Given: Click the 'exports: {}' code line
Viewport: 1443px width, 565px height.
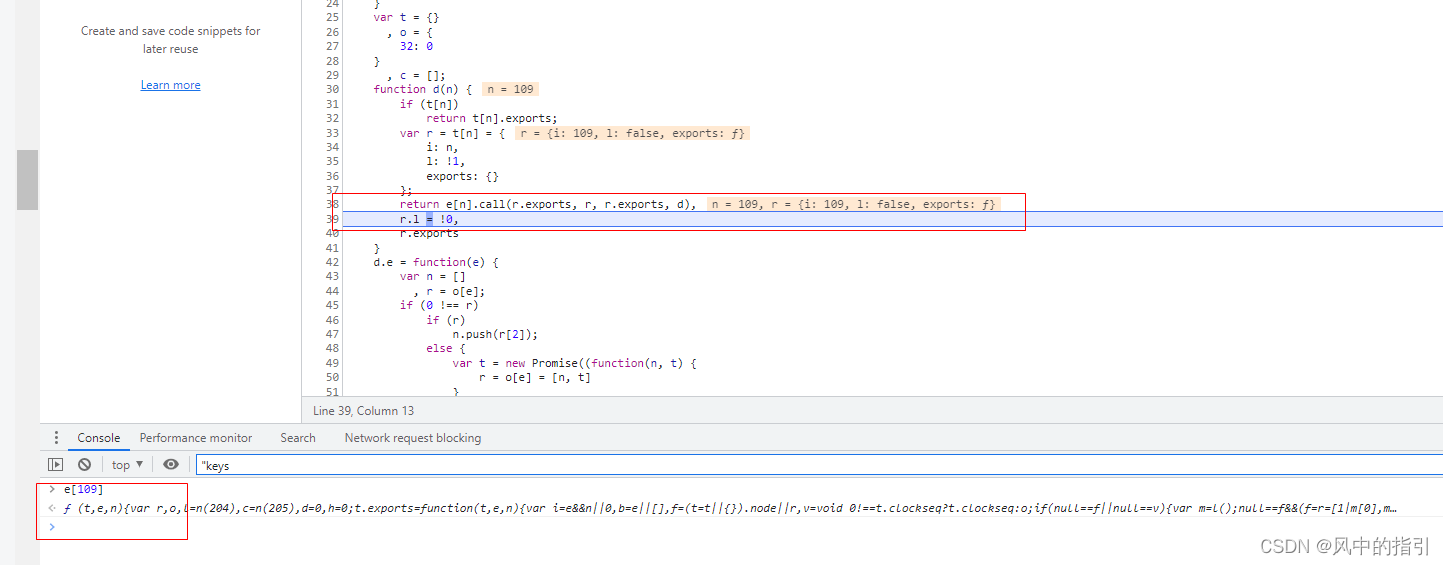Looking at the screenshot, I should pyautogui.click(x=462, y=176).
